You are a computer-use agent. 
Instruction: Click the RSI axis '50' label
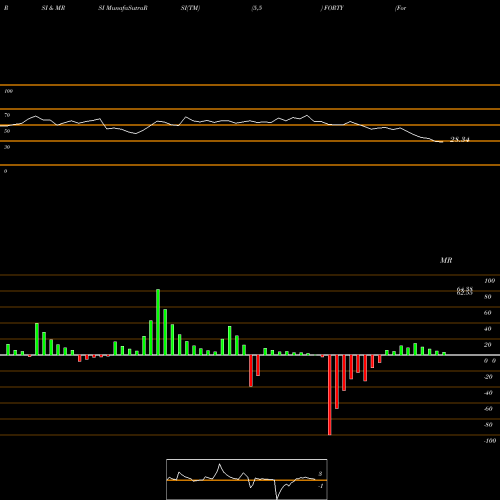7,131
